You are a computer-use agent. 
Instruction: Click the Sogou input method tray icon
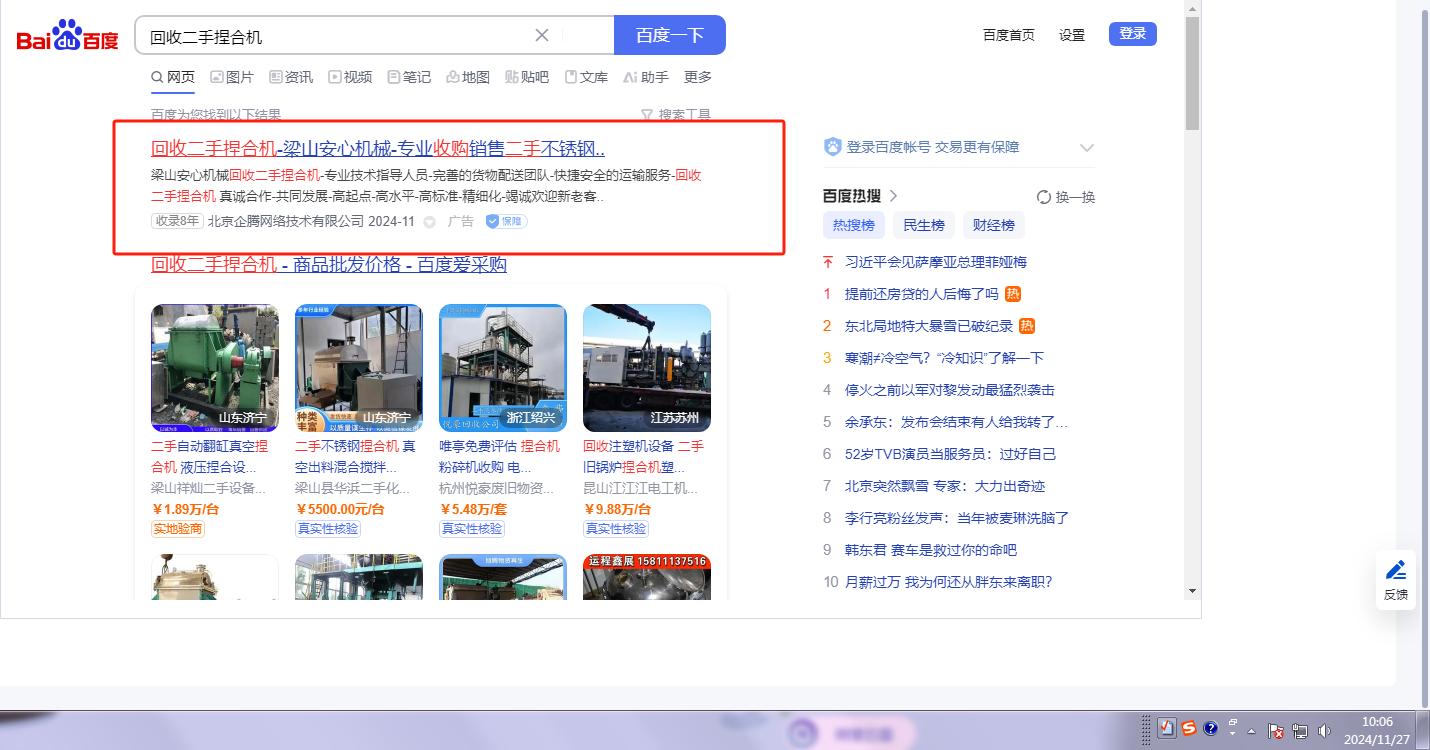click(x=1188, y=728)
